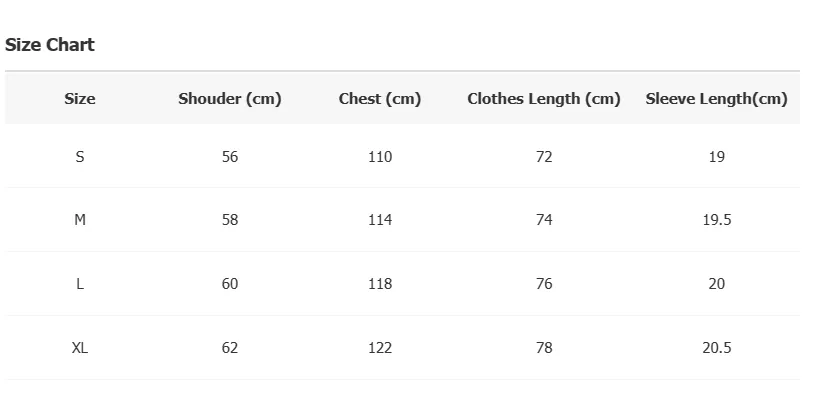Image resolution: width=813 pixels, height=417 pixels.
Task: Click sleeve length value 20.5
Action: [717, 348]
